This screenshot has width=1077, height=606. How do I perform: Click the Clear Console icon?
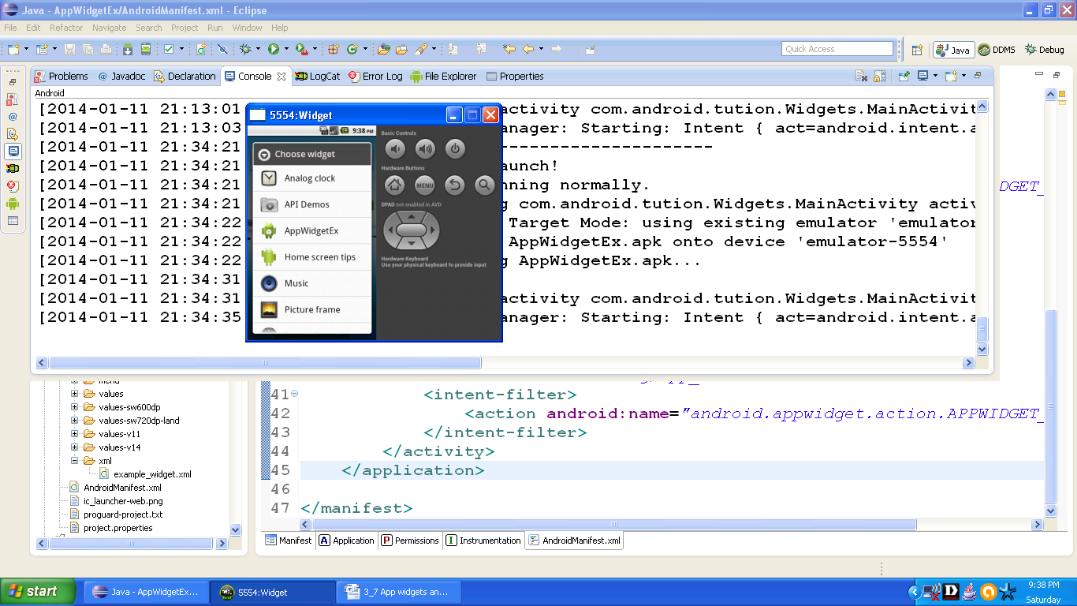(x=861, y=76)
